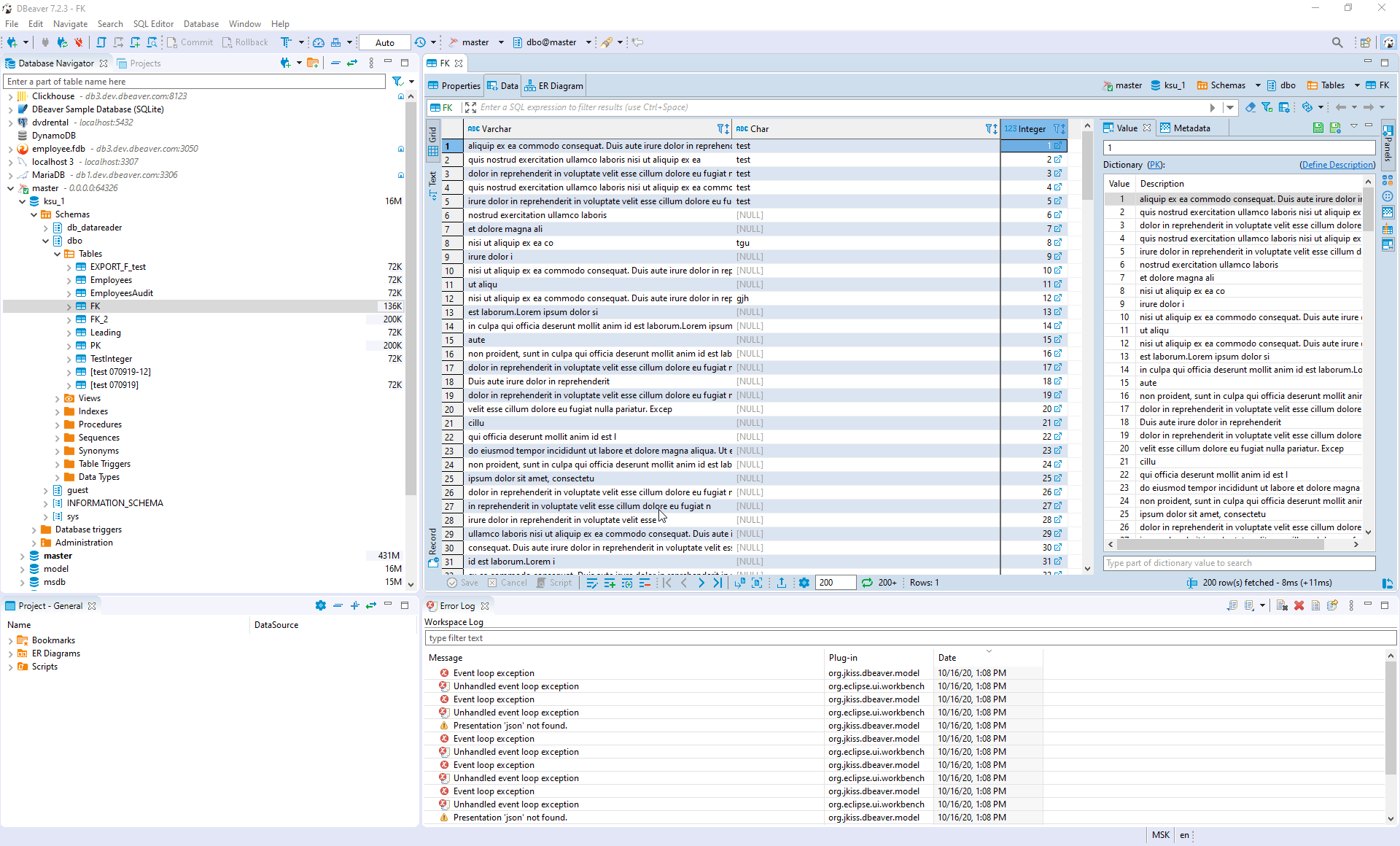This screenshot has width=1400, height=846.
Task: Click the New Database Connection plug icon
Action: (x=12, y=42)
